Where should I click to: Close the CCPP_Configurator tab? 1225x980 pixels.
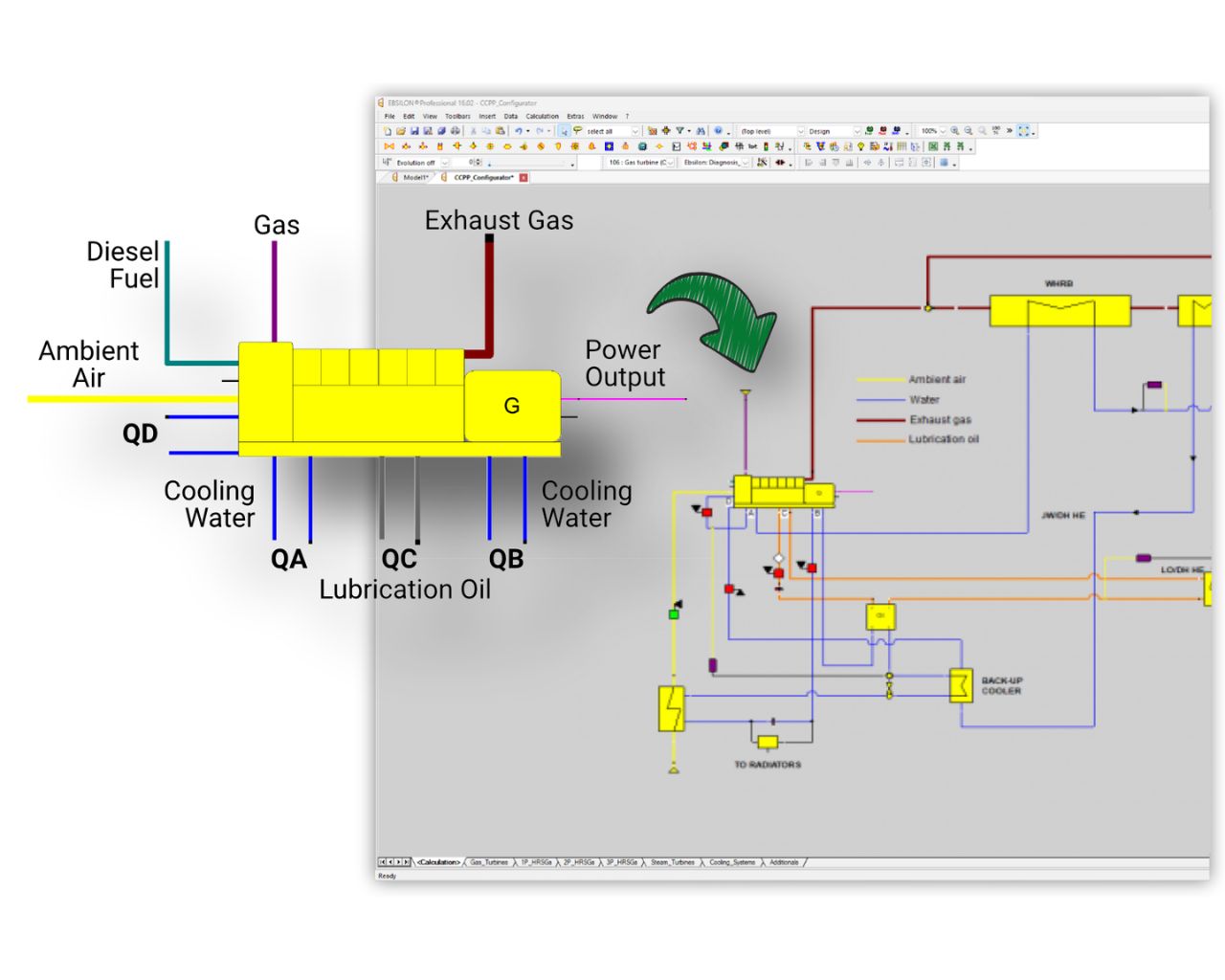point(523,177)
